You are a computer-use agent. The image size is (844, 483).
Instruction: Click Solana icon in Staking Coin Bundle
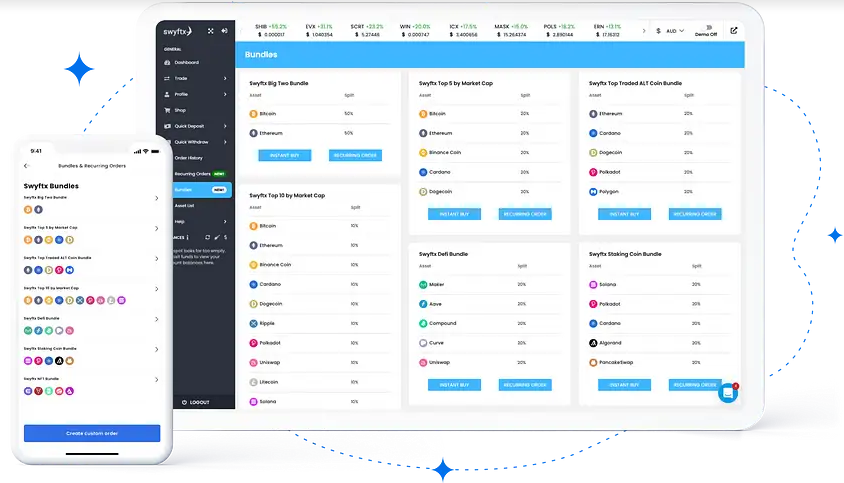point(593,284)
